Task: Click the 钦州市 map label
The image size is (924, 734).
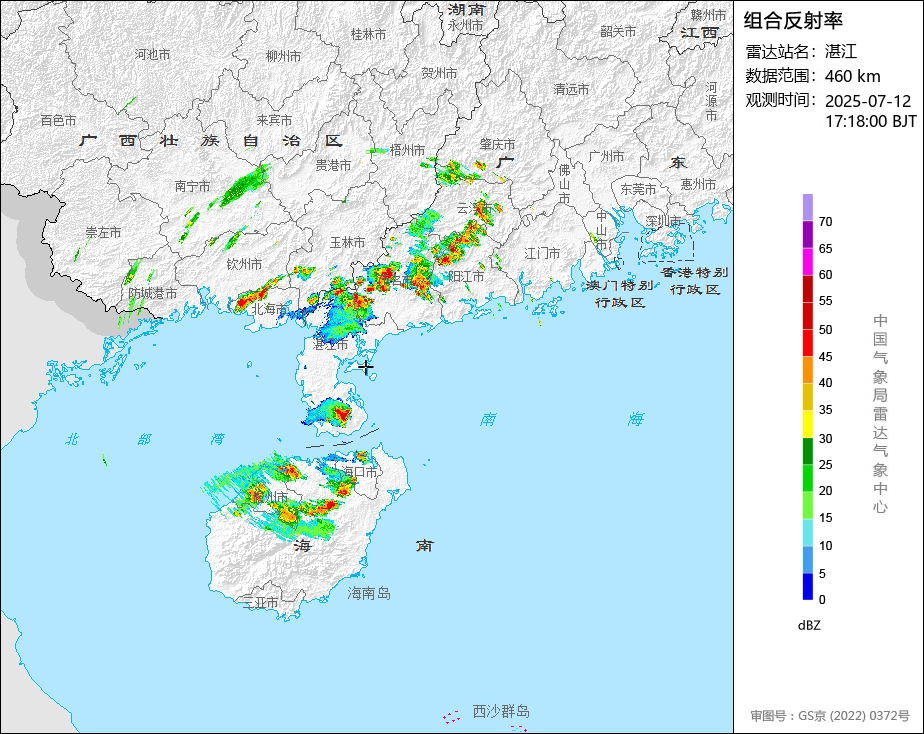Action: pyautogui.click(x=244, y=264)
